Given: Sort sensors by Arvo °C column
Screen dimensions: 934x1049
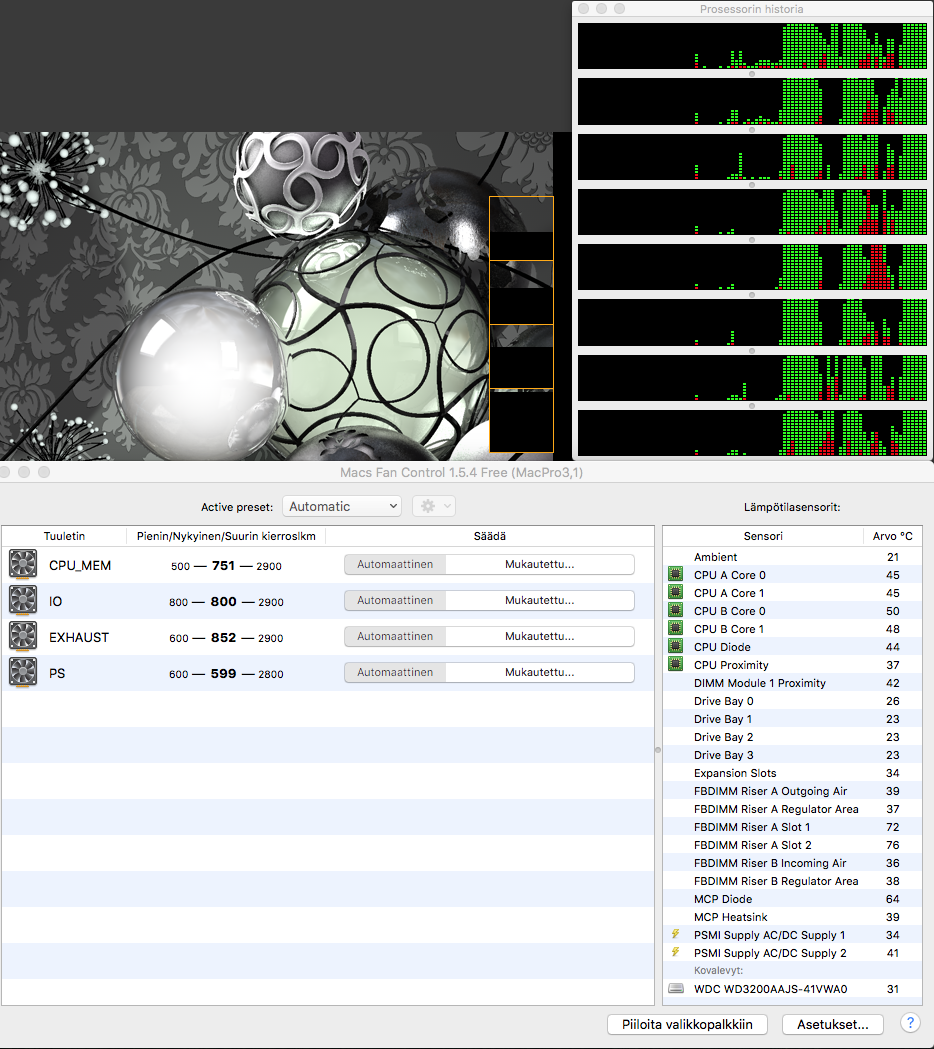Looking at the screenshot, I should coord(892,536).
